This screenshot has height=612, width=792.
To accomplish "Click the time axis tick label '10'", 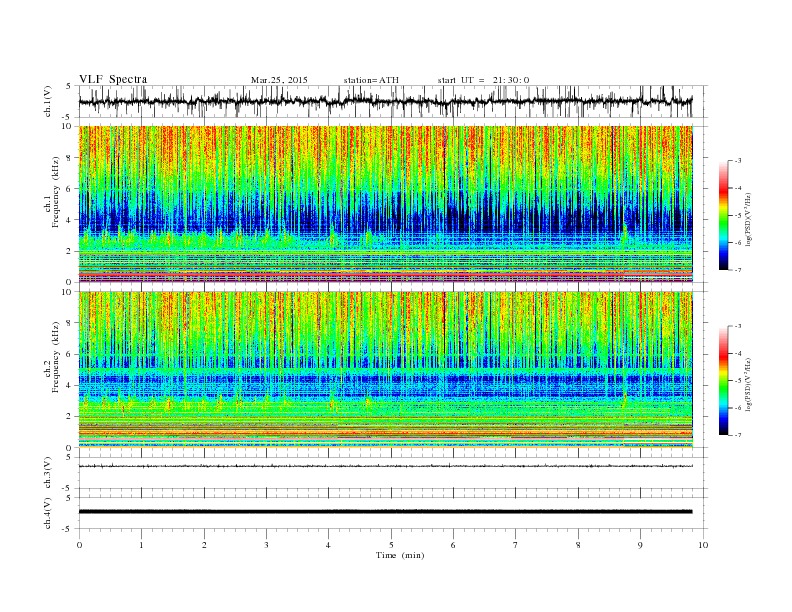I will pyautogui.click(x=703, y=545).
